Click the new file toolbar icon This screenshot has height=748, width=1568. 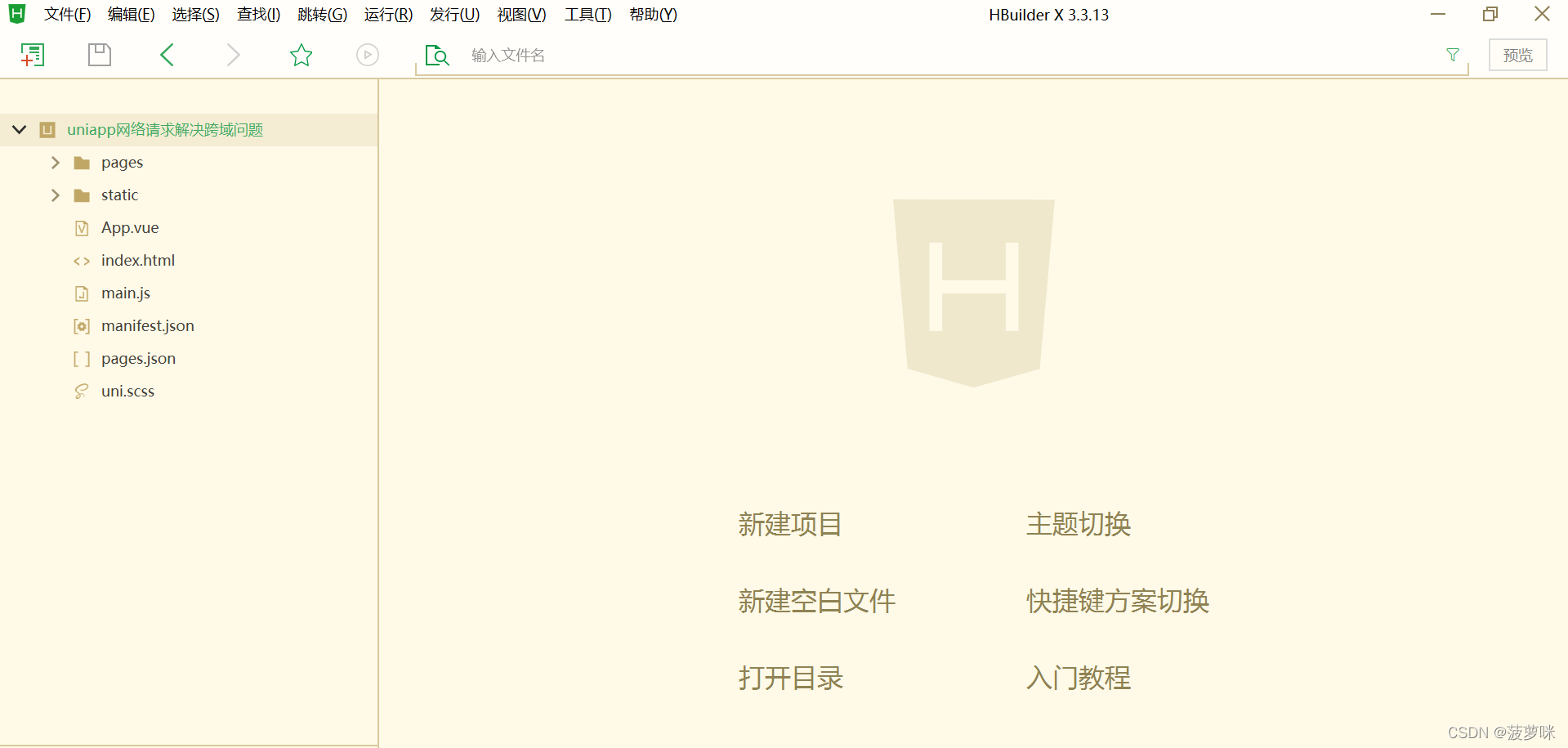(x=32, y=55)
